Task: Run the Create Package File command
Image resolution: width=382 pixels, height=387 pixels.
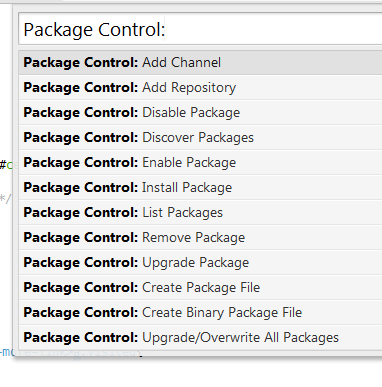Action: 200,288
